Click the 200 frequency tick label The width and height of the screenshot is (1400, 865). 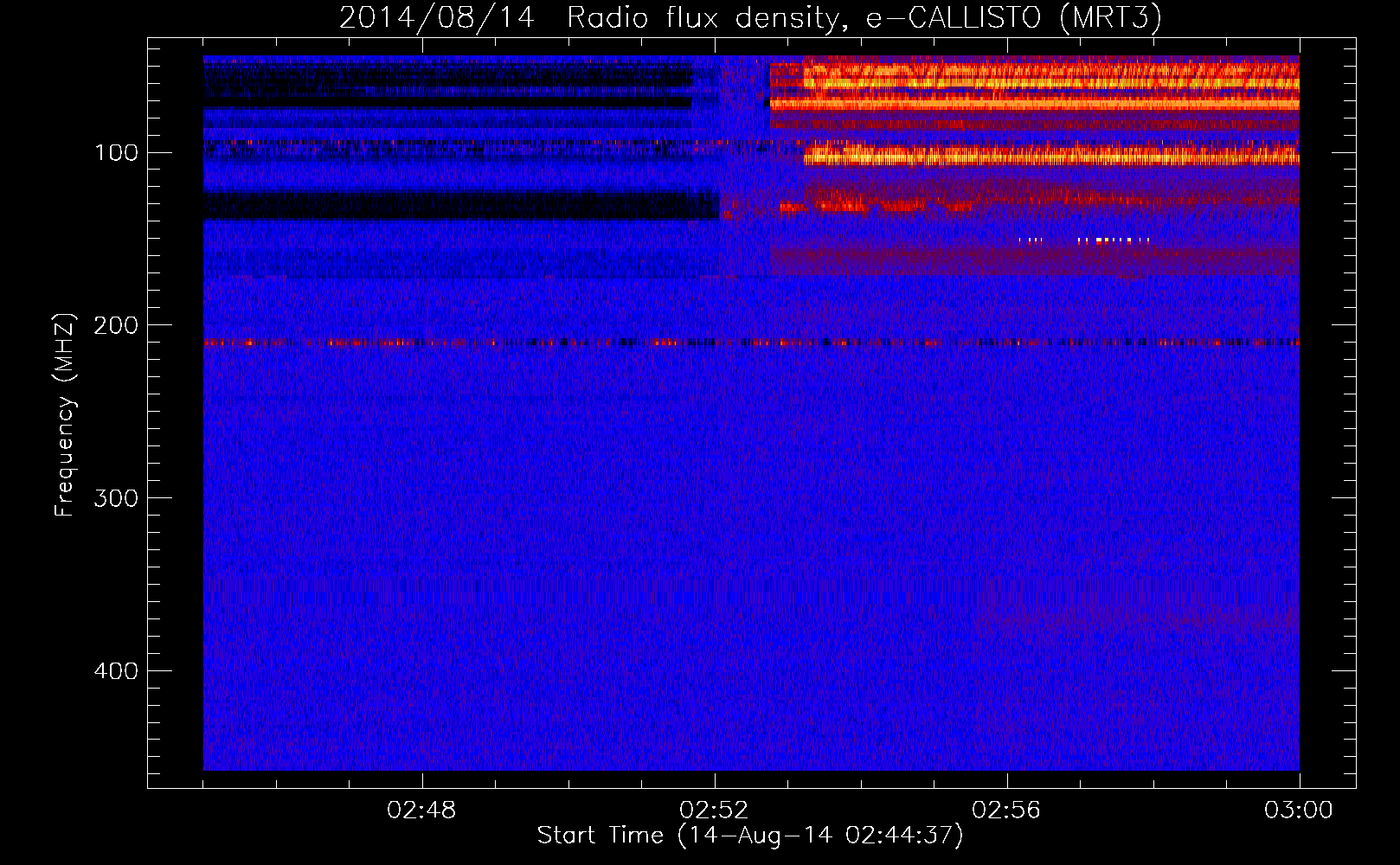[x=116, y=326]
